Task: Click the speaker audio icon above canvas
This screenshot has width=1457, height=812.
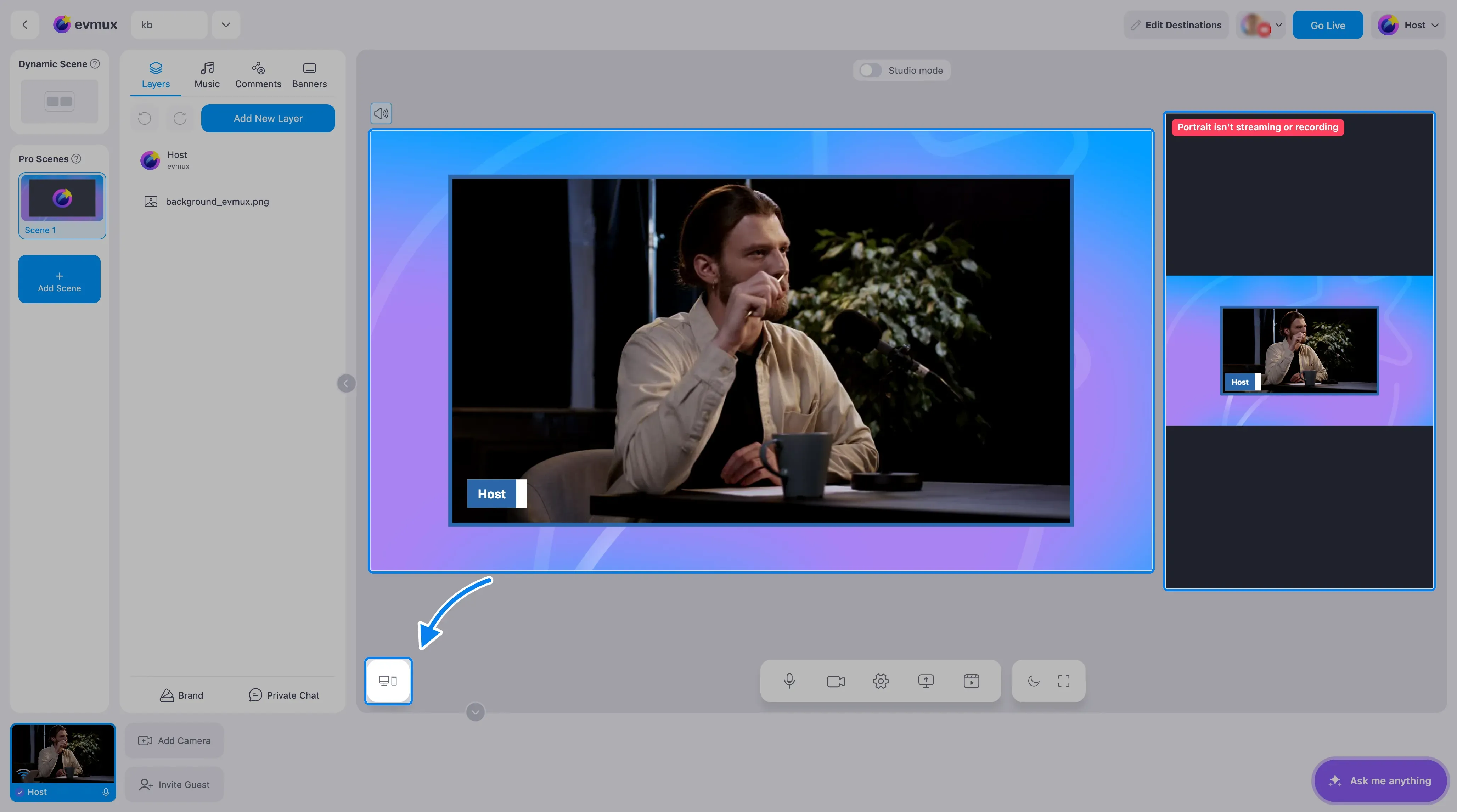Action: 381,113
